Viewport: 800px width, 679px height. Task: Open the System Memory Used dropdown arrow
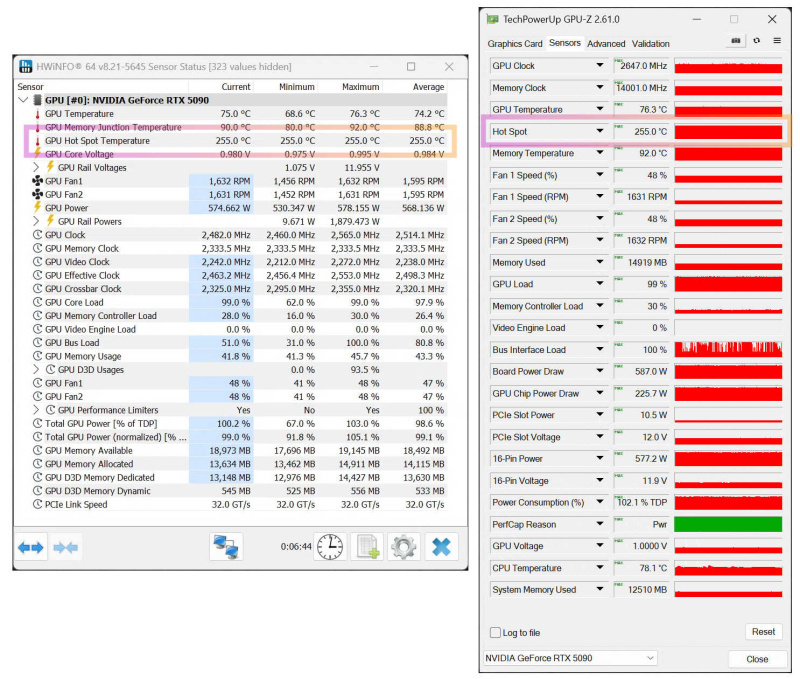coord(600,589)
